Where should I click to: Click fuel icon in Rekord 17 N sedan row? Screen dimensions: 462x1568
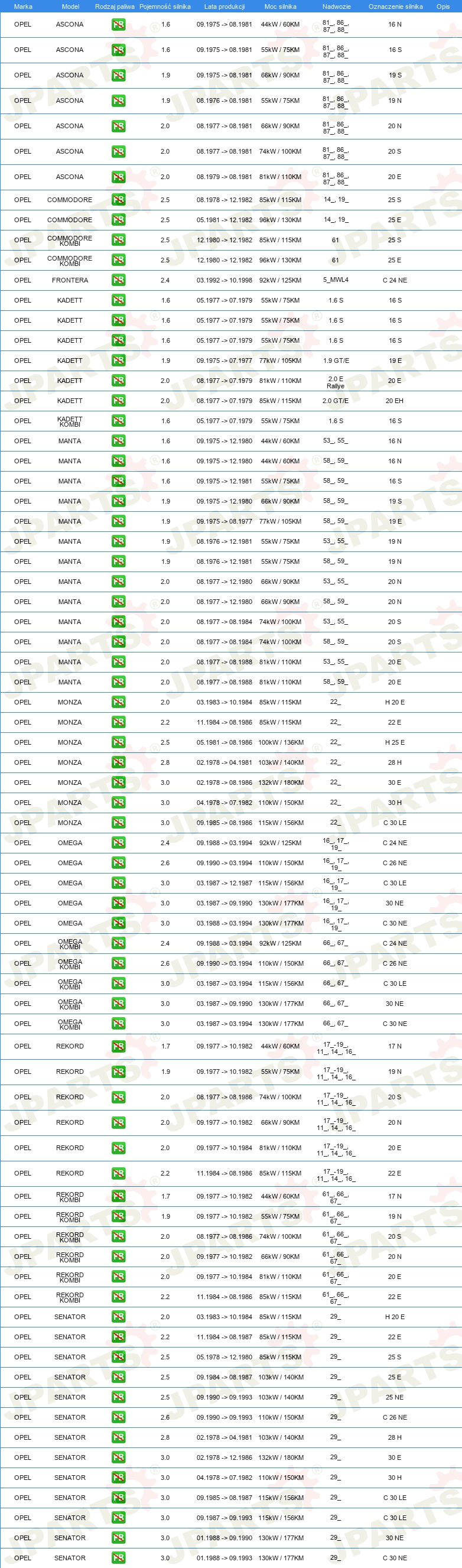click(118, 1046)
